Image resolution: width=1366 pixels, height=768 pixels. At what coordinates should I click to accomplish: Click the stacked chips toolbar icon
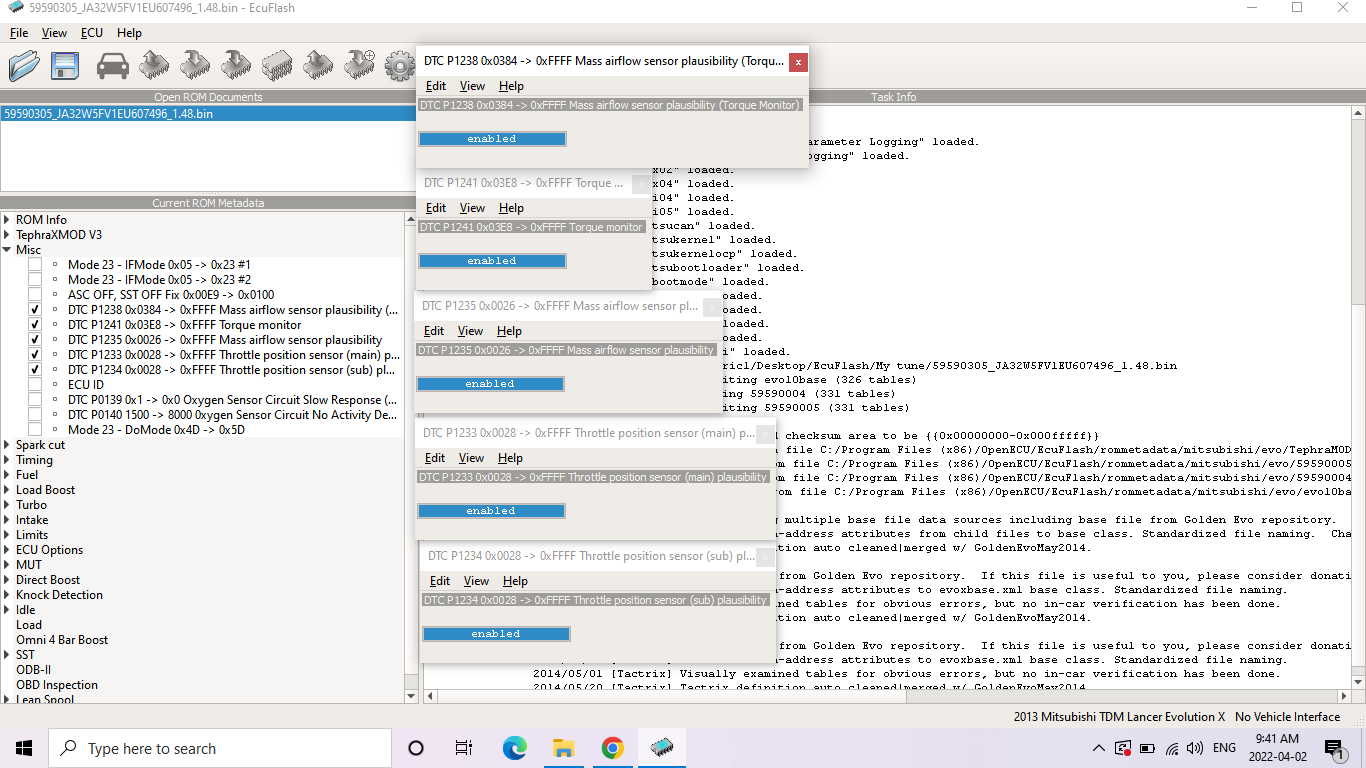coord(275,66)
